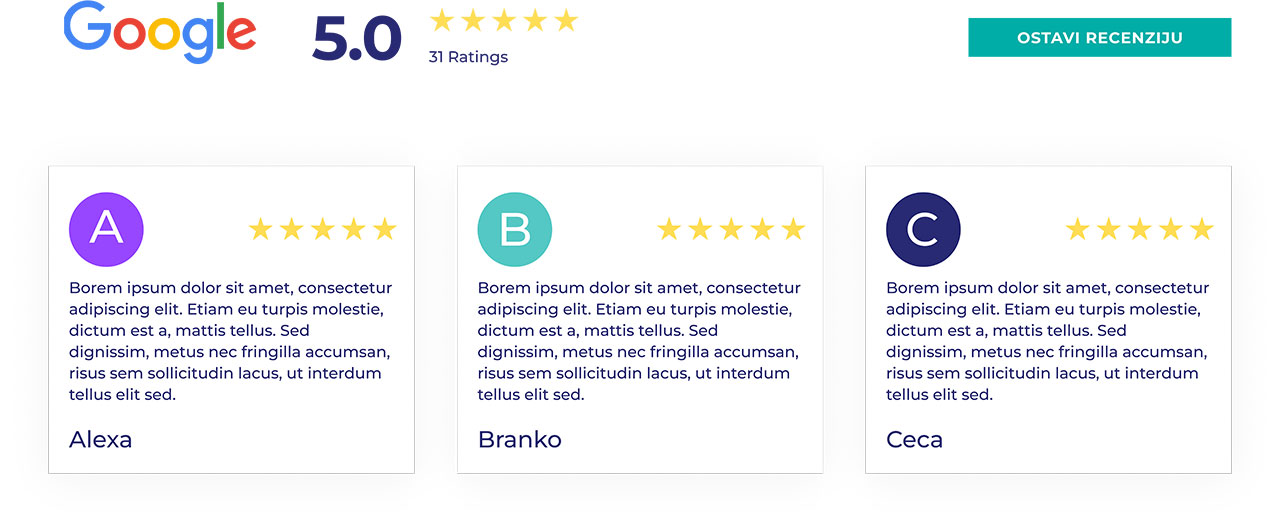
Task: Click the first star in header rating
Action: [x=441, y=20]
